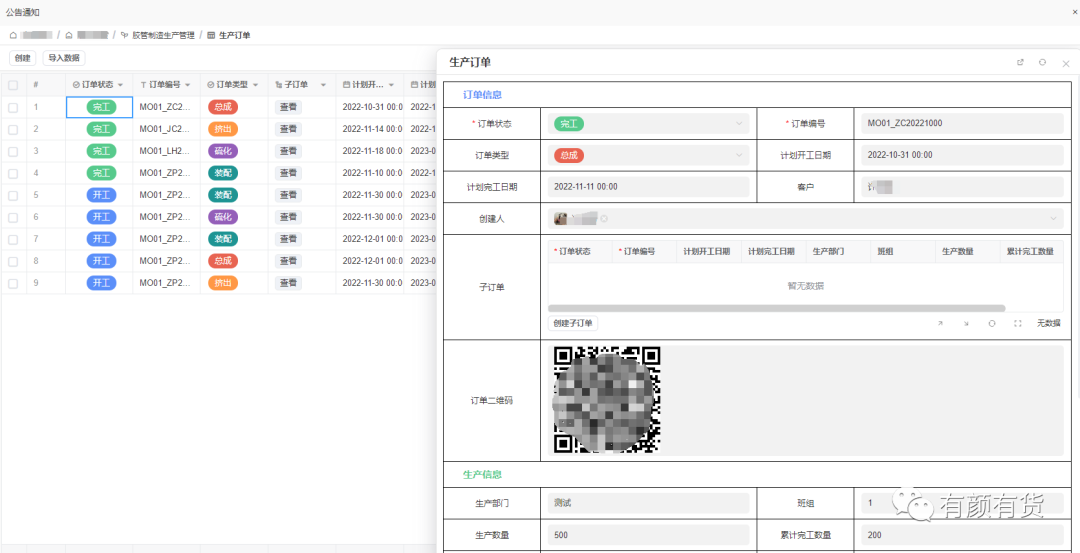1080x553 pixels.
Task: Click the 子订单 table horizontal scrollbar
Action: [776, 308]
